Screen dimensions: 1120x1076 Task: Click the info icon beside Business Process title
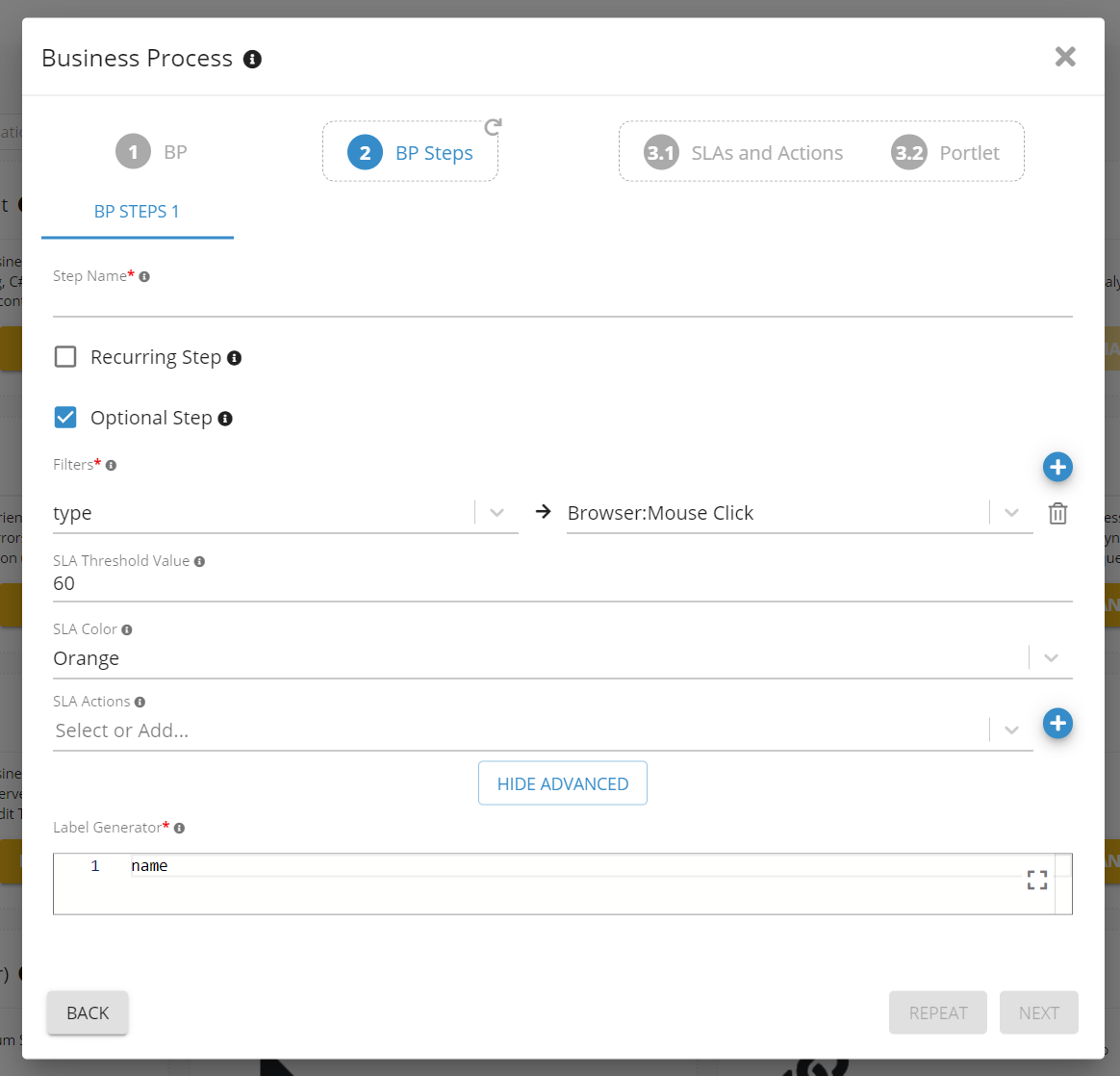tap(252, 60)
